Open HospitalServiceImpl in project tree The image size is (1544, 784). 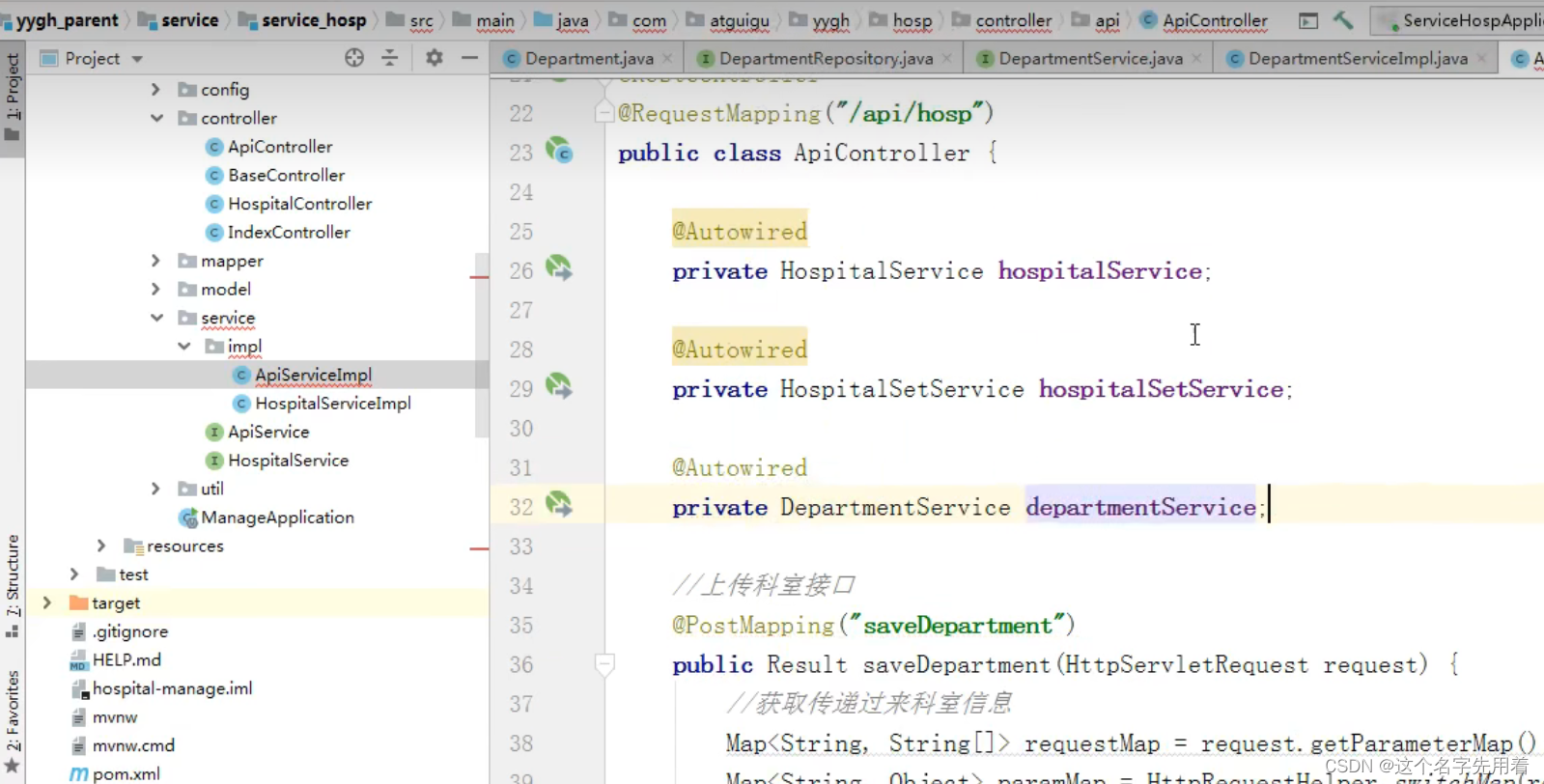coord(322,403)
